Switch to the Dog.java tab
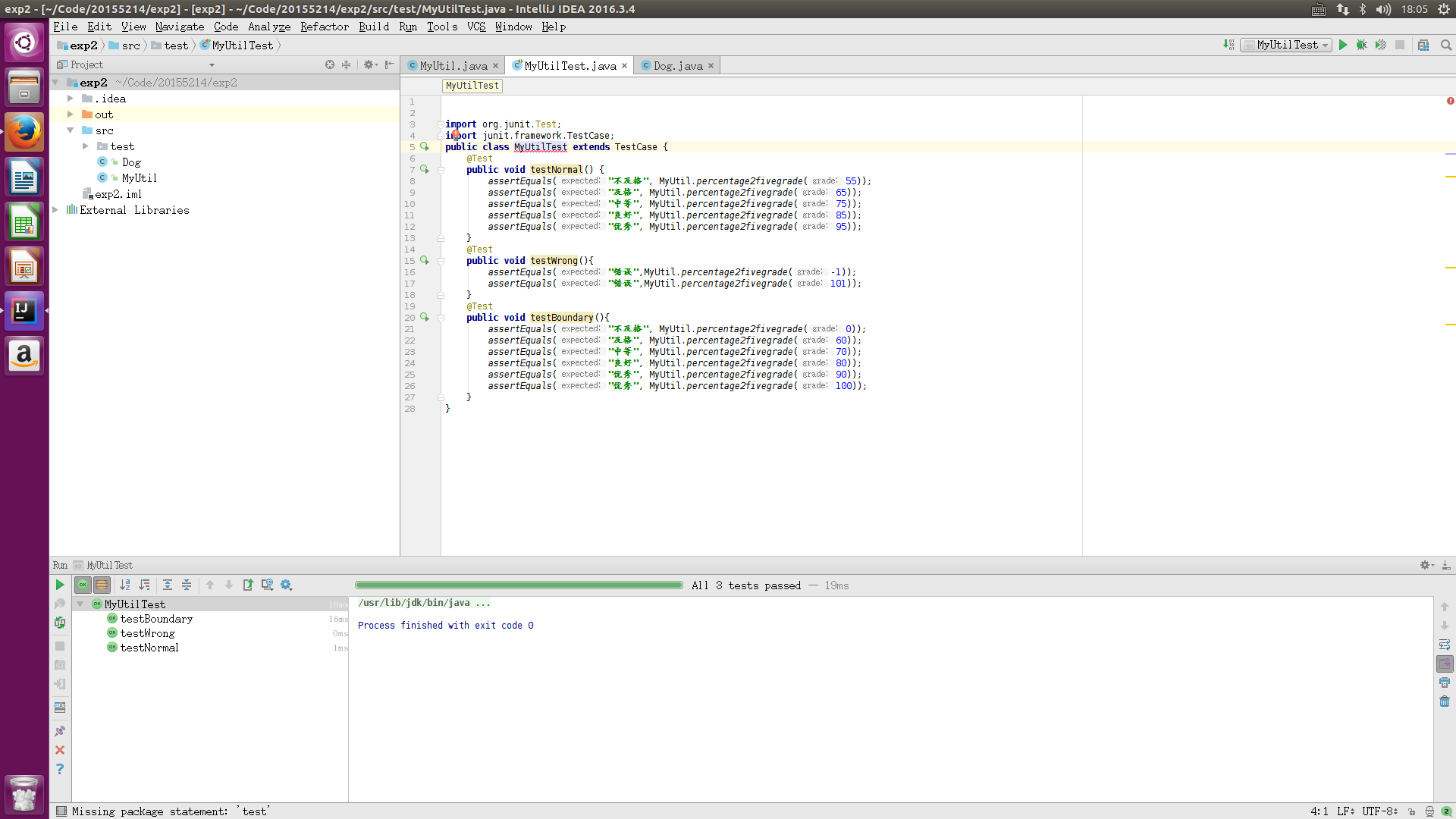Viewport: 1456px width, 819px height. (677, 66)
